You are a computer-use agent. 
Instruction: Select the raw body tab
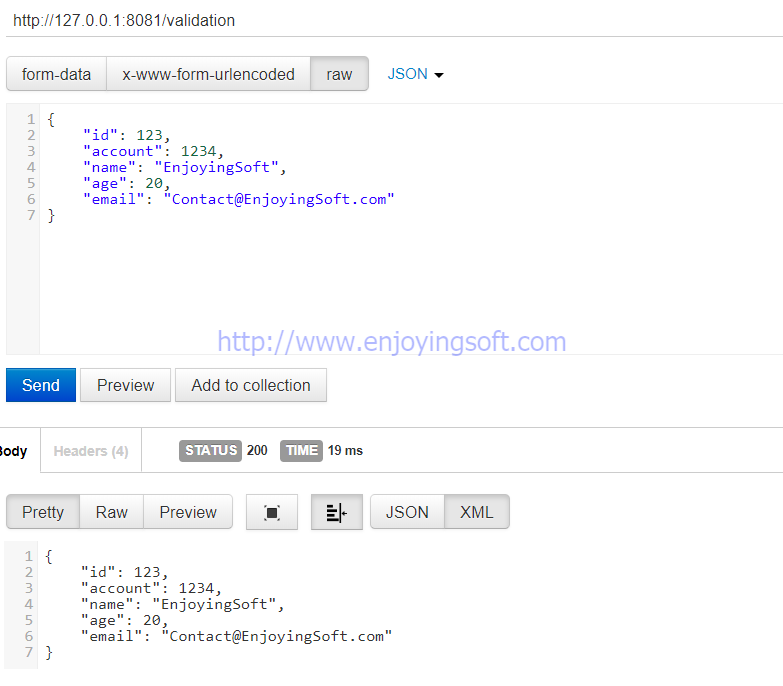click(x=339, y=74)
